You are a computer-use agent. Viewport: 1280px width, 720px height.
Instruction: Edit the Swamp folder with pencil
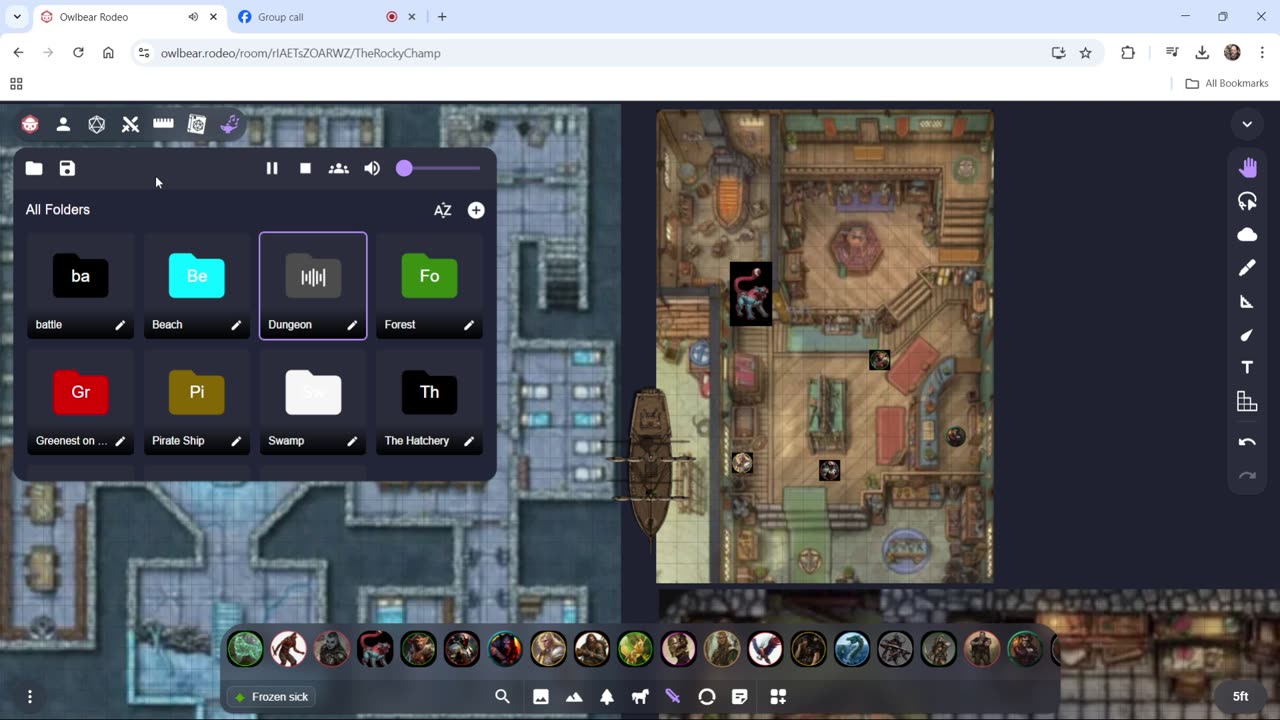pyautogui.click(x=352, y=441)
